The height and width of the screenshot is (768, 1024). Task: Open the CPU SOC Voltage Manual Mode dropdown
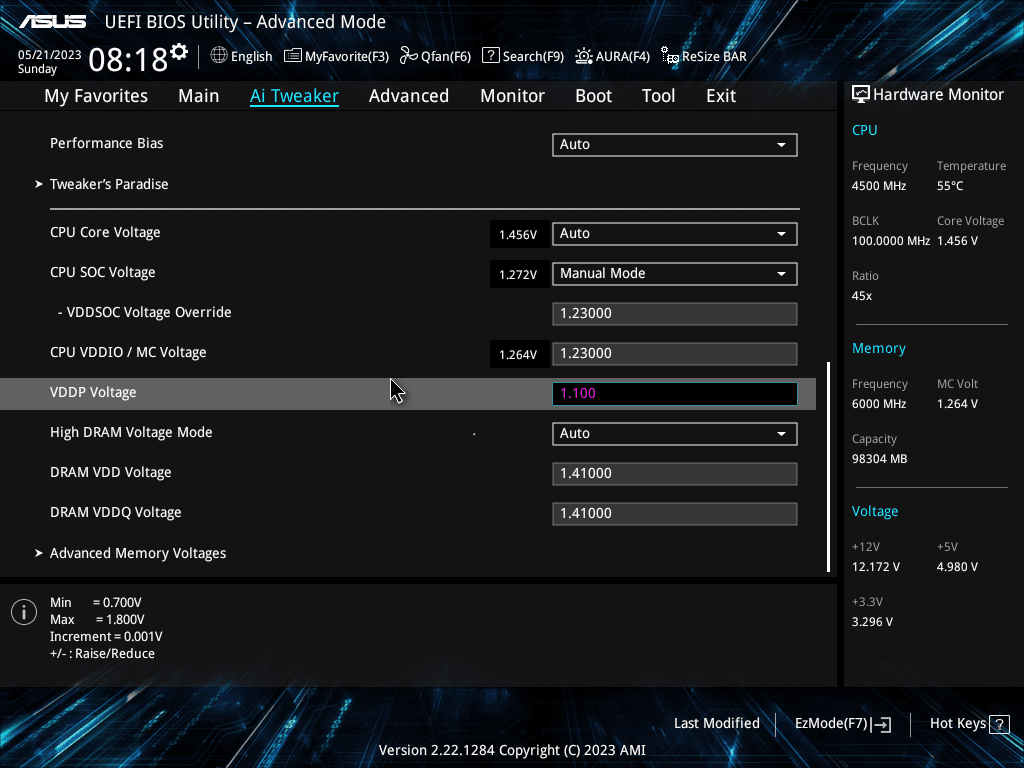(x=675, y=274)
